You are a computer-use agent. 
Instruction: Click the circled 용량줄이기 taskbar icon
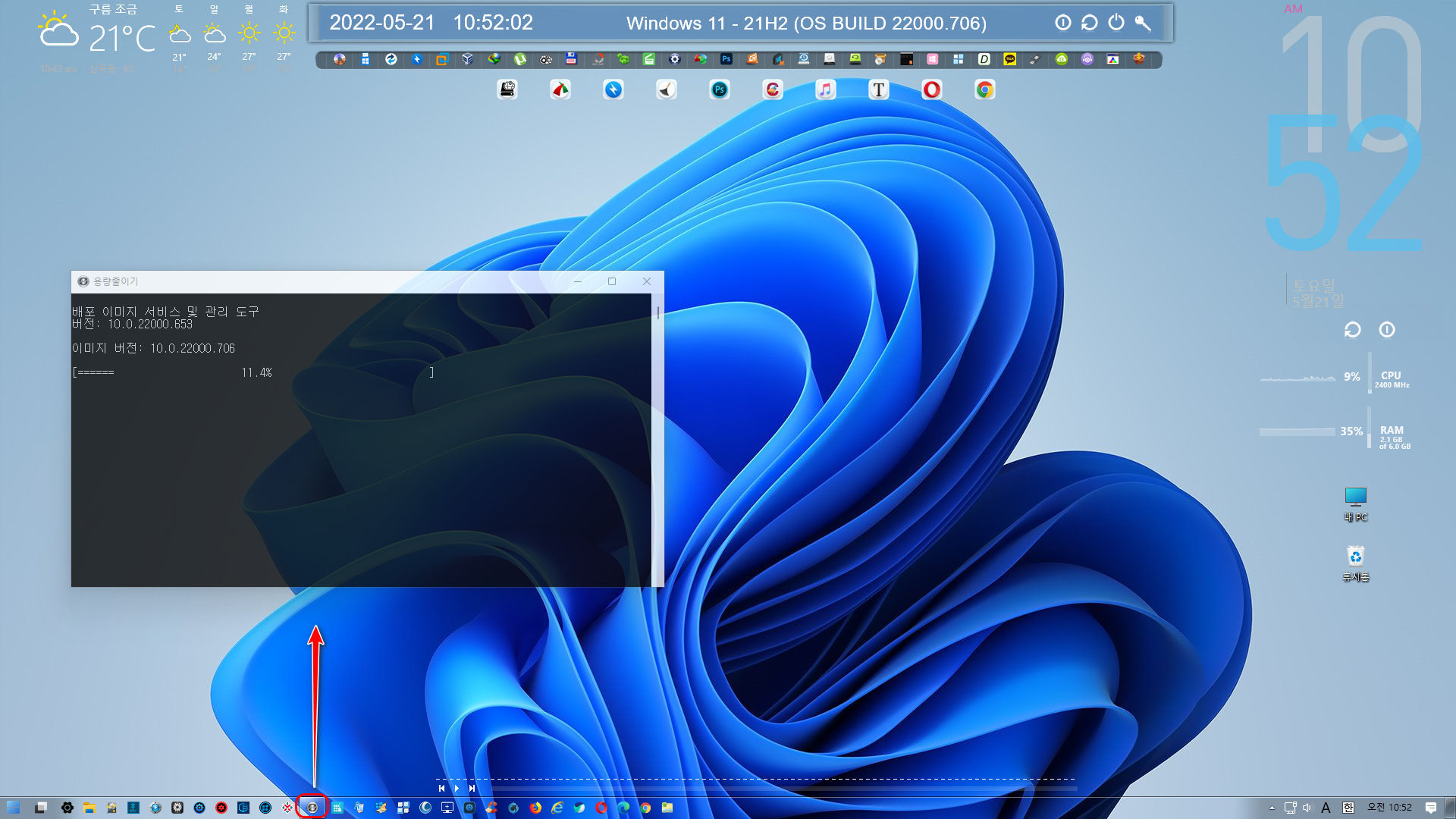pyautogui.click(x=312, y=808)
